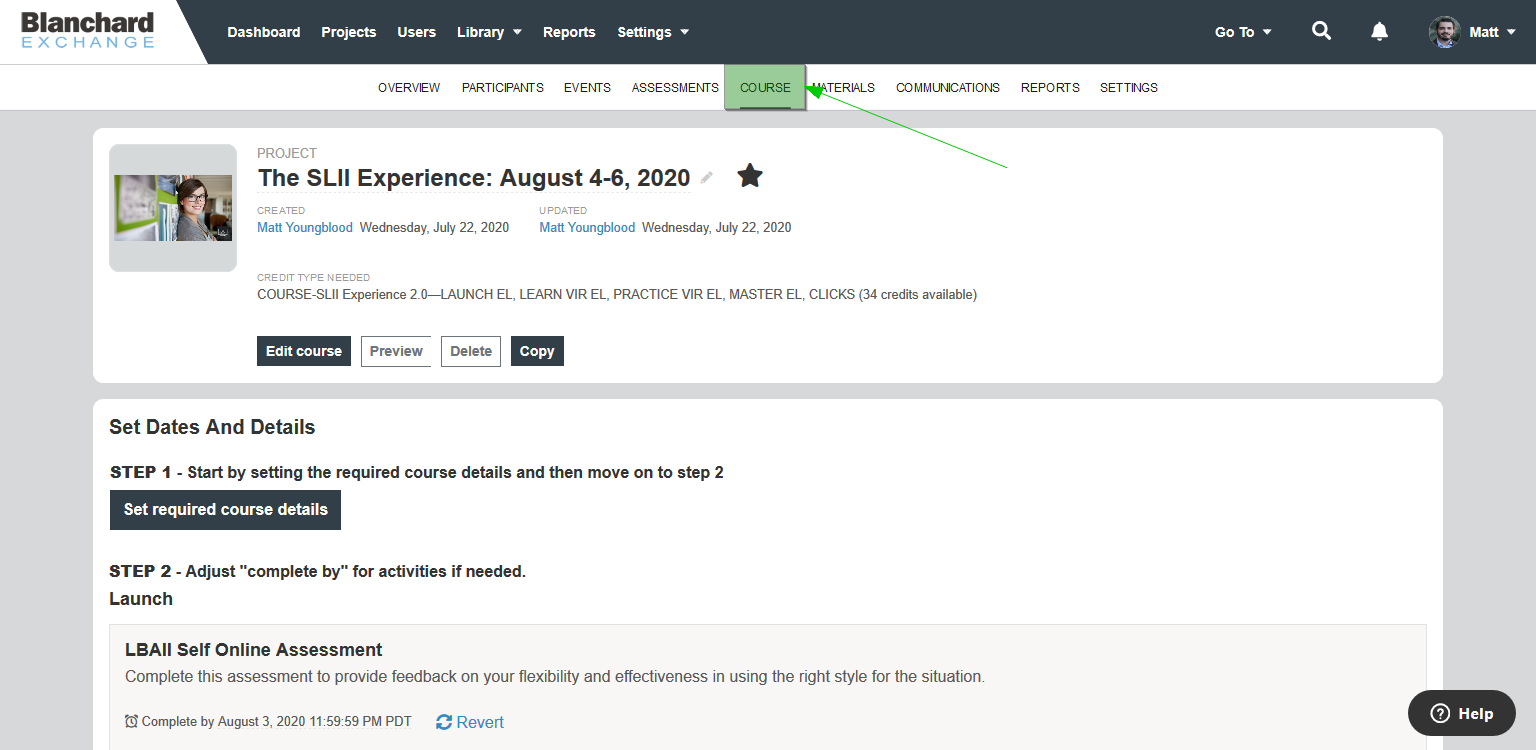
Task: Expand the Library dropdown menu
Action: coord(489,32)
